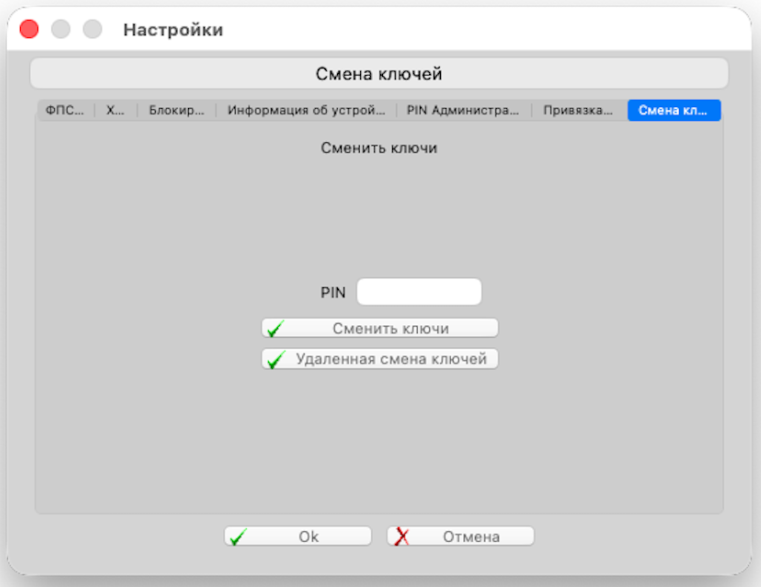Click the green checkmark on Ok
Image resolution: width=761 pixels, height=587 pixels.
pyautogui.click(x=238, y=537)
